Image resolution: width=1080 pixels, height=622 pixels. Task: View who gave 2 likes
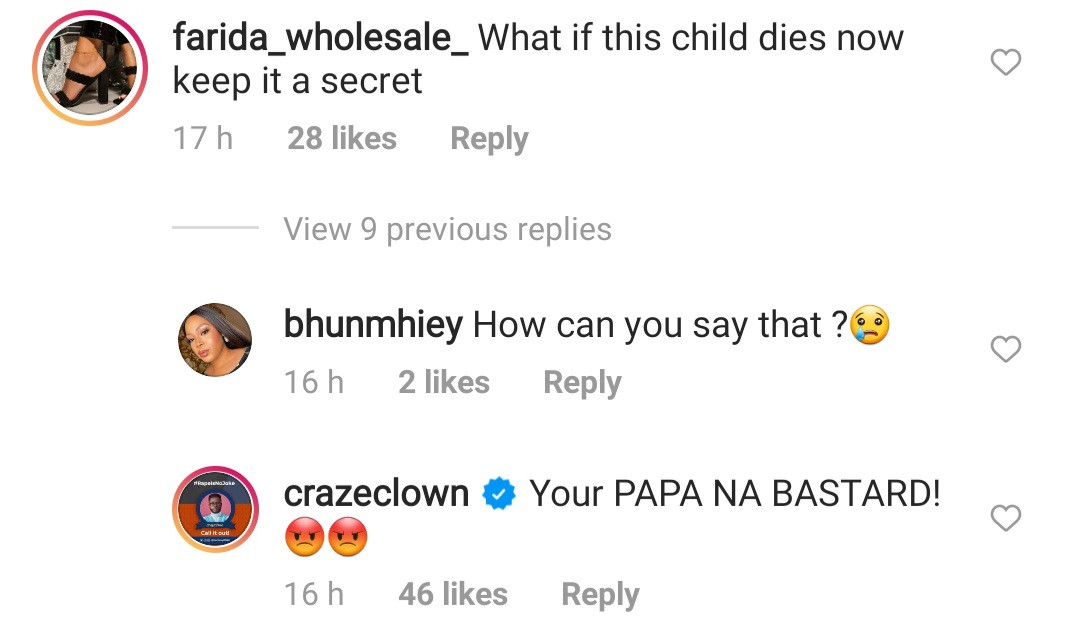click(444, 382)
